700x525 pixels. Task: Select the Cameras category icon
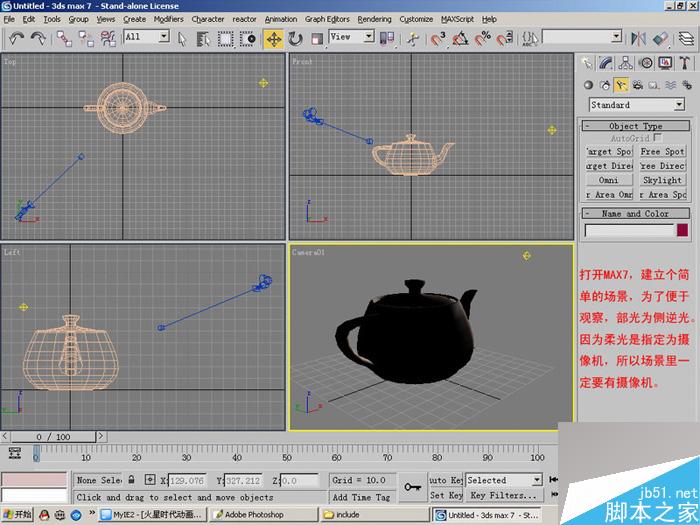pos(638,85)
